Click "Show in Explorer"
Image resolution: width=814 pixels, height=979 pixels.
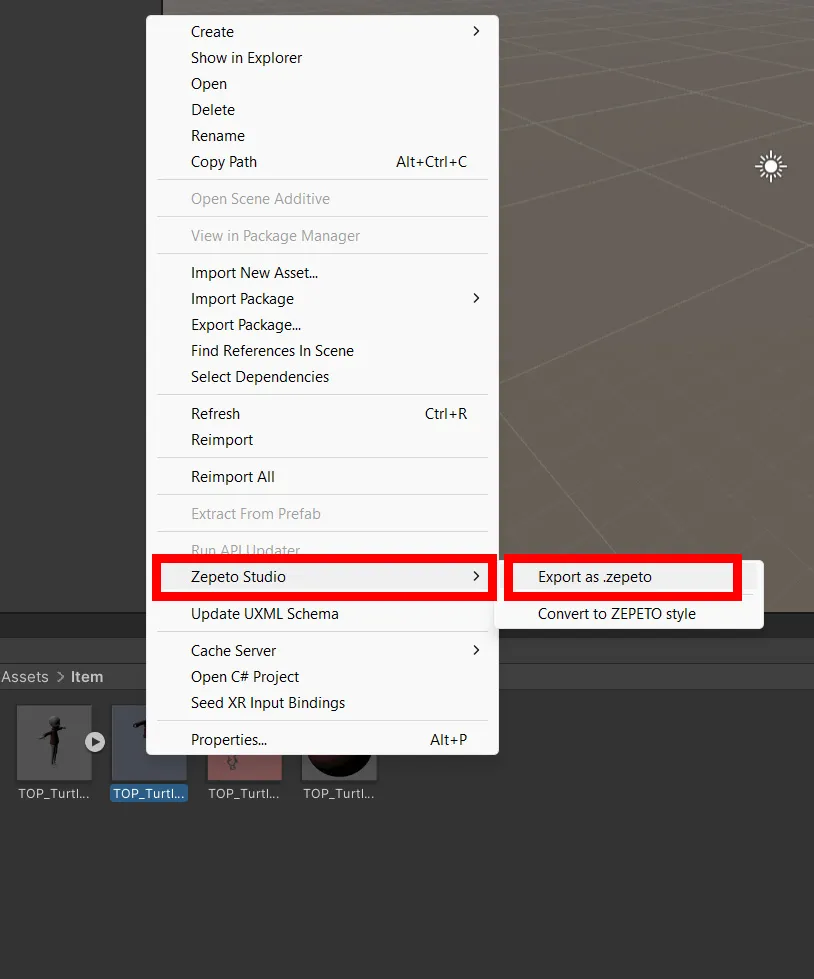pos(246,57)
